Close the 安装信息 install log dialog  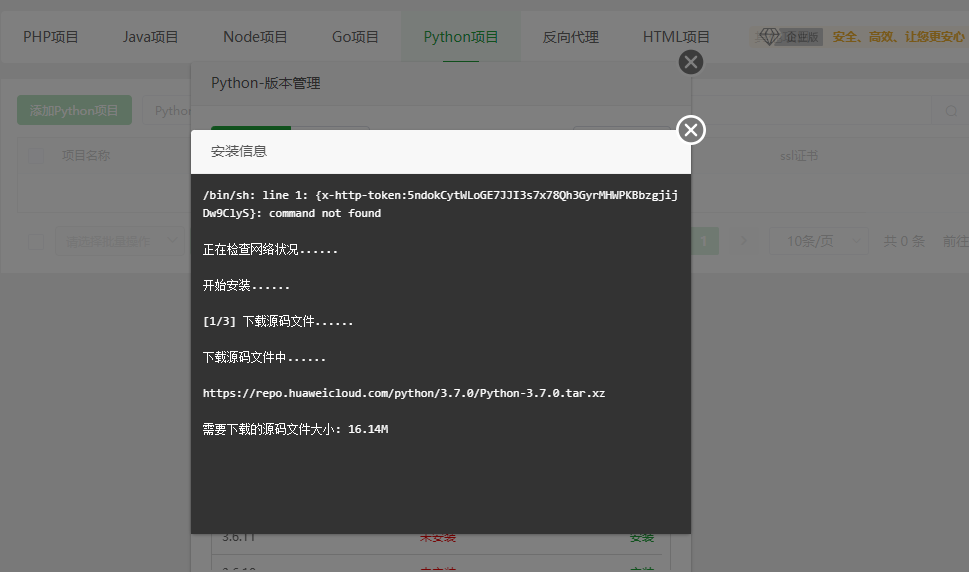click(691, 130)
